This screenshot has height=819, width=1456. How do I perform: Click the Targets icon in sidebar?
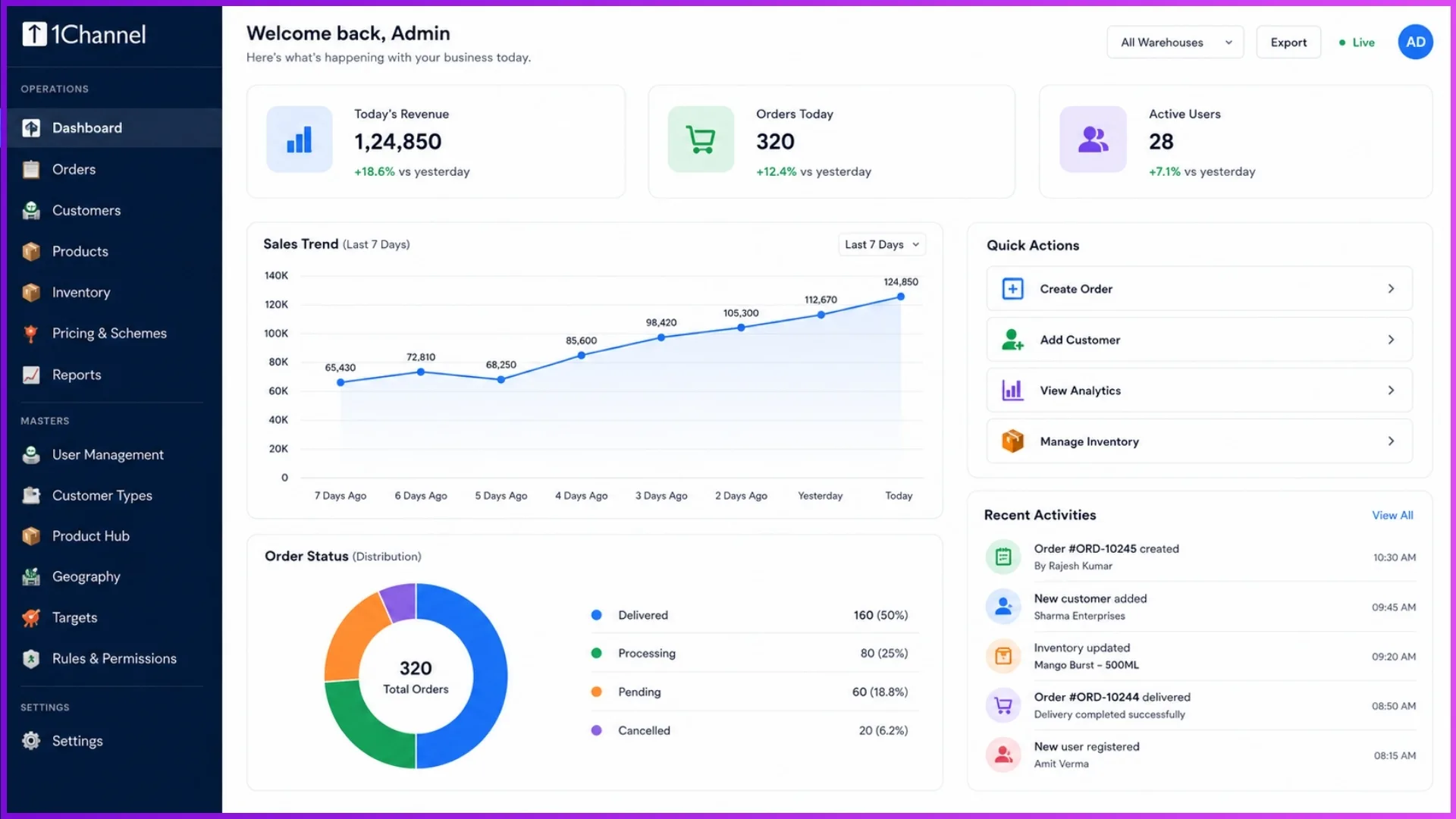(x=31, y=618)
